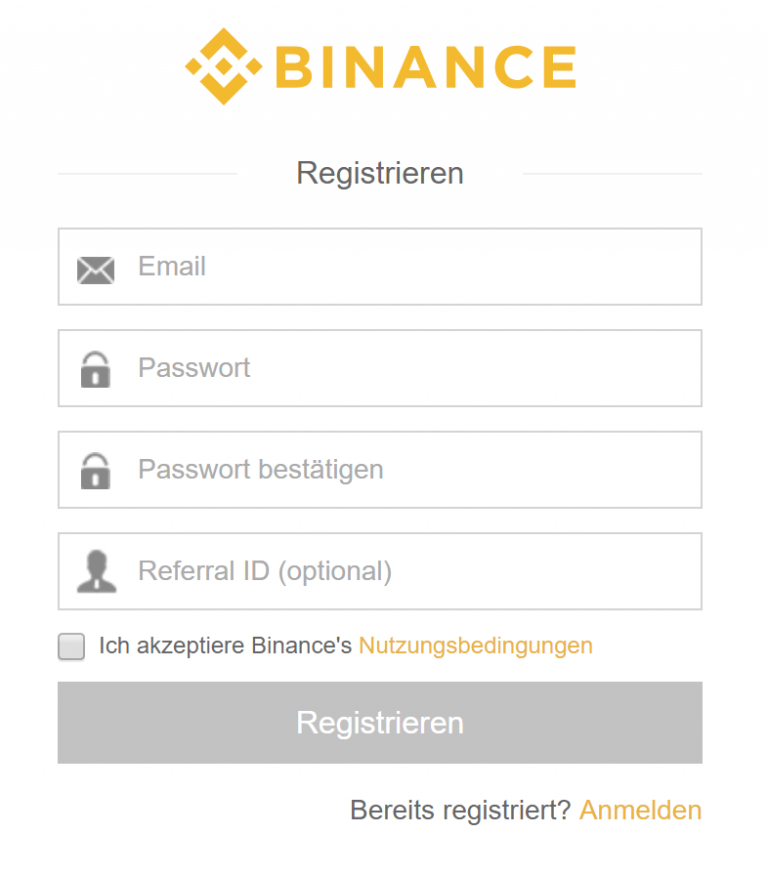
Task: Tick the terms acceptance checkbox
Action: [x=71, y=646]
